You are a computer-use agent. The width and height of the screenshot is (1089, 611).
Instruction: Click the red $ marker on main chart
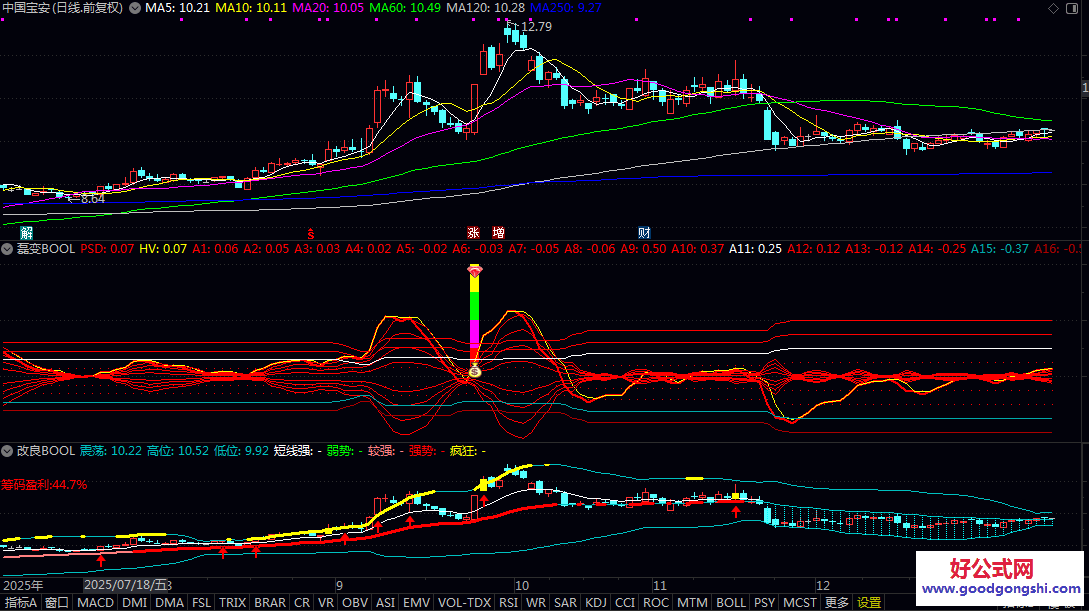pyautogui.click(x=310, y=232)
